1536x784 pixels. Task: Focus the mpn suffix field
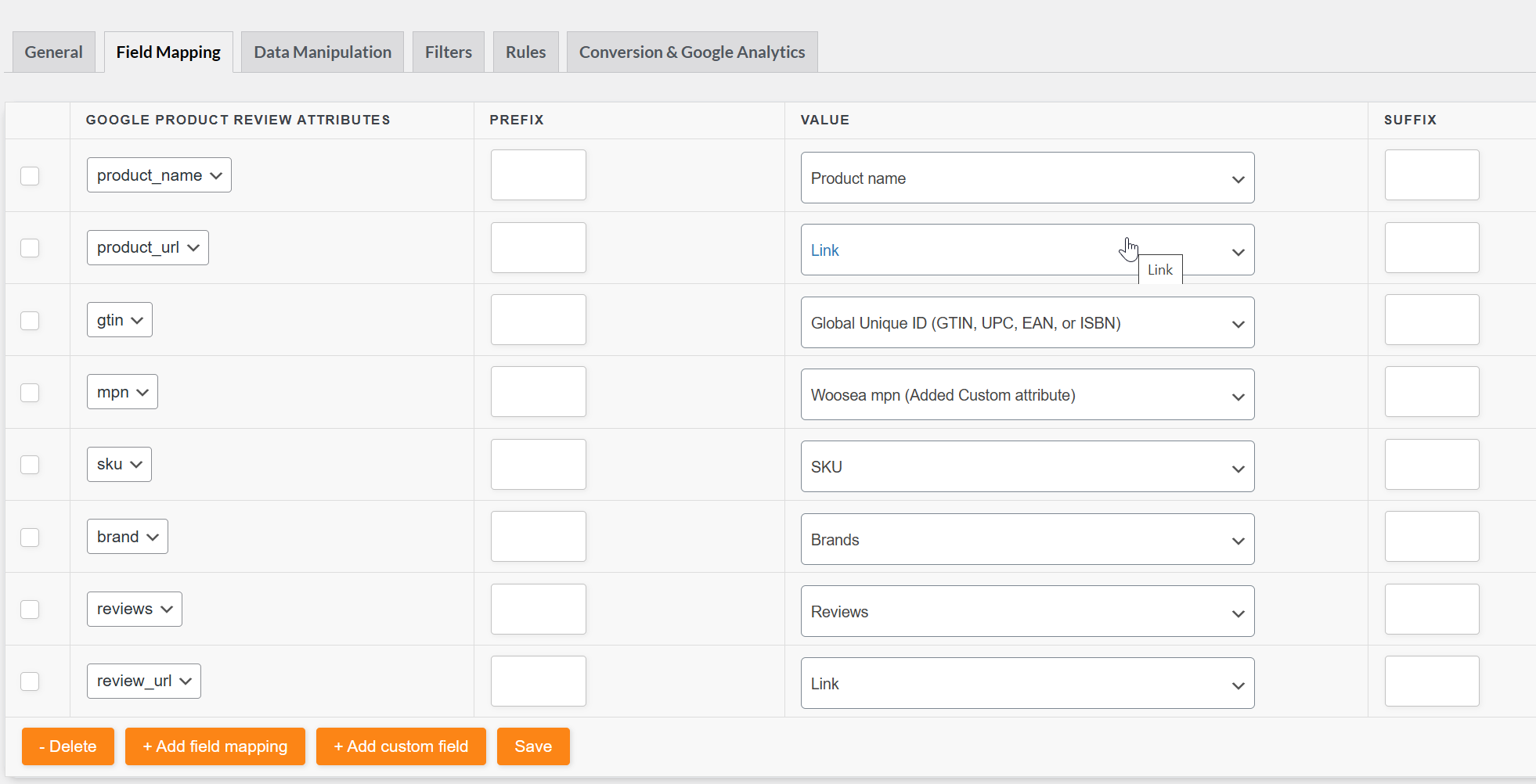coord(1432,392)
